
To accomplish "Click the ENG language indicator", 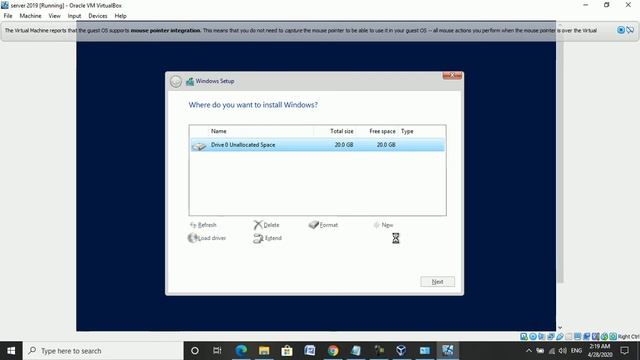I will (576, 351).
